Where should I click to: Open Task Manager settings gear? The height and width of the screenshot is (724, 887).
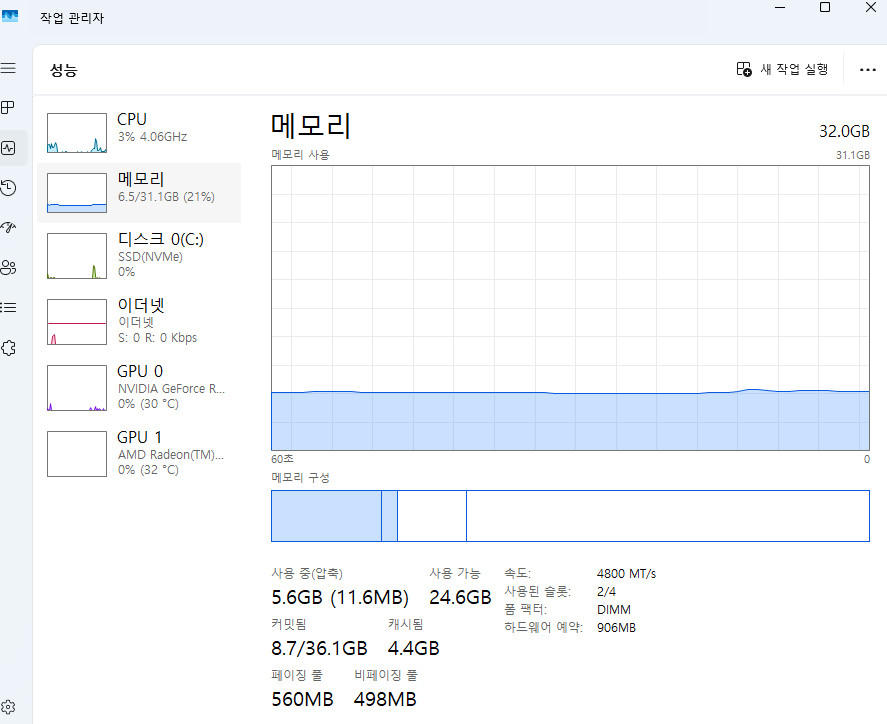point(8,707)
